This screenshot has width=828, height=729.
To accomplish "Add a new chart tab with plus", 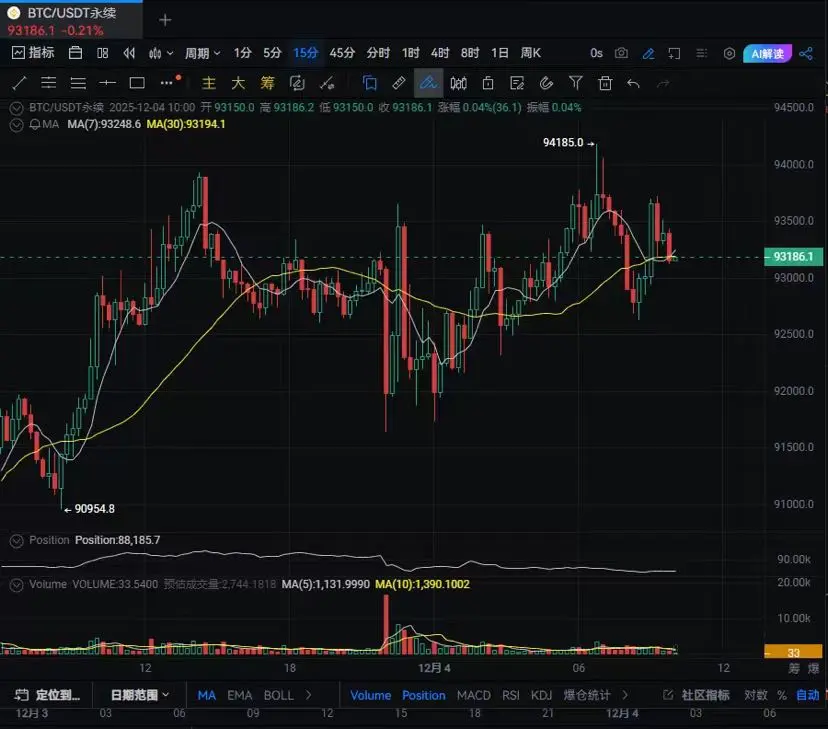I will (x=165, y=20).
